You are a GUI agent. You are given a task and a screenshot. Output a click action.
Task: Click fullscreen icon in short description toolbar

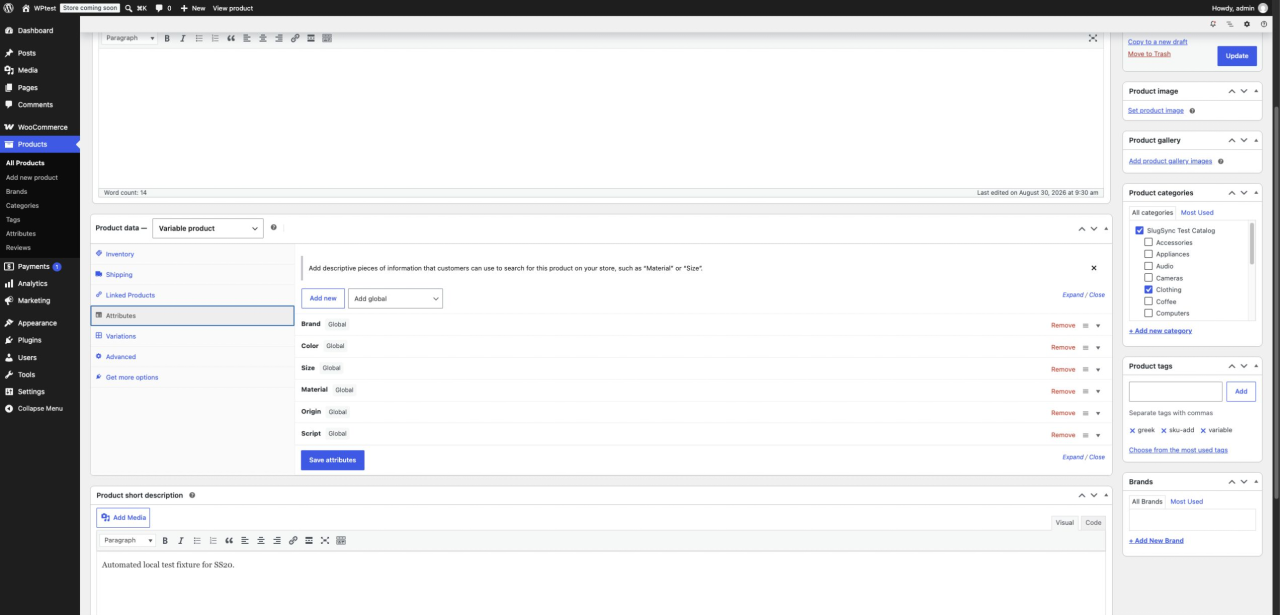tap(325, 540)
